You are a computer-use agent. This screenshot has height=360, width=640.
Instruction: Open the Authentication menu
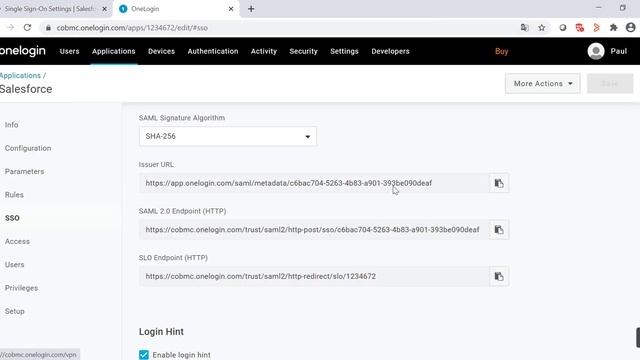(x=213, y=51)
